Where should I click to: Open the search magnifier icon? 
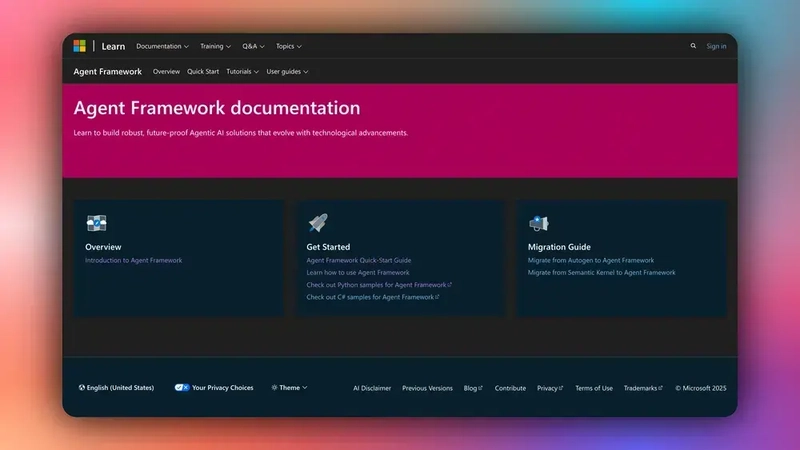(693, 46)
